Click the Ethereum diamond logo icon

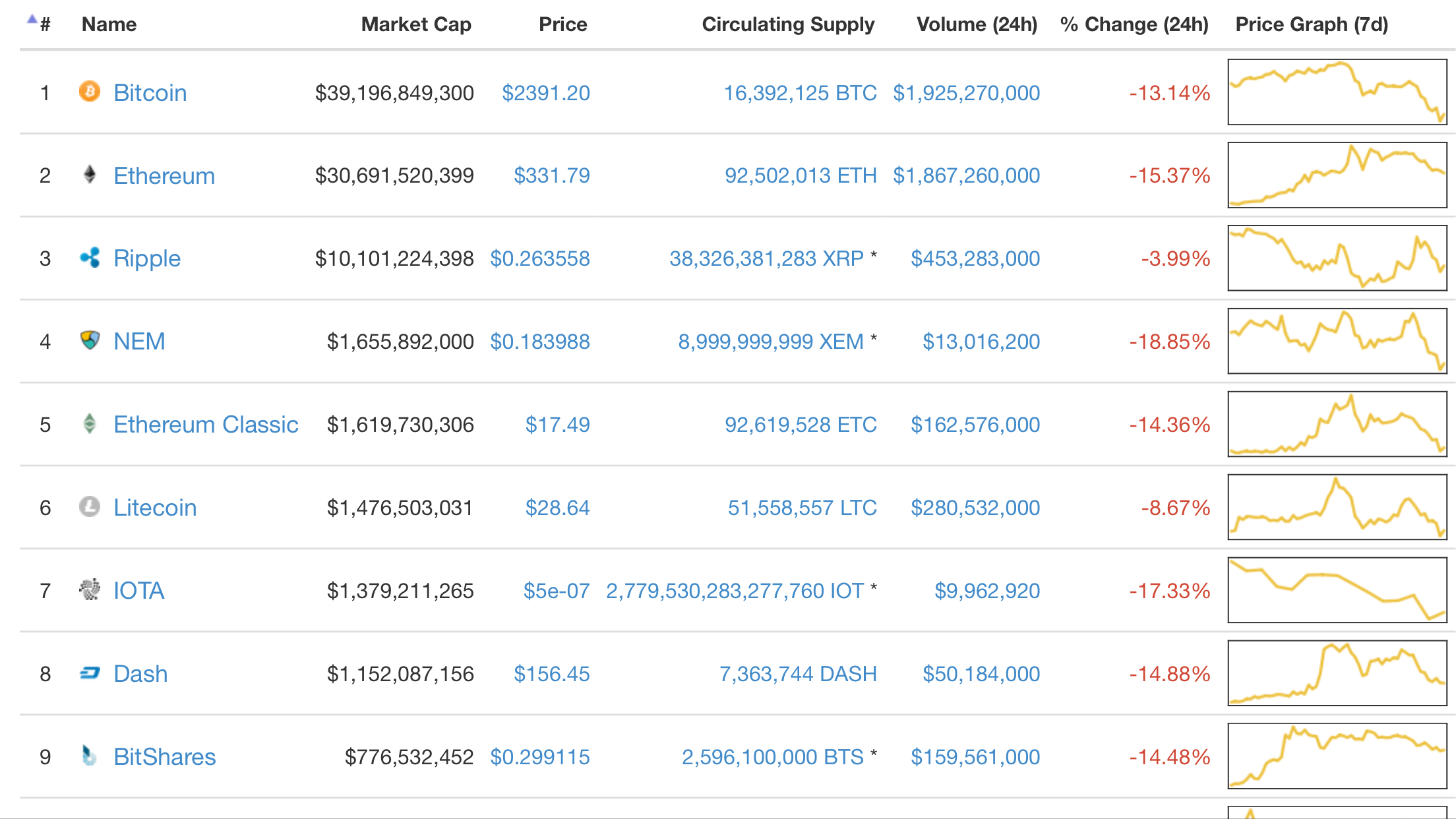pyautogui.click(x=90, y=175)
